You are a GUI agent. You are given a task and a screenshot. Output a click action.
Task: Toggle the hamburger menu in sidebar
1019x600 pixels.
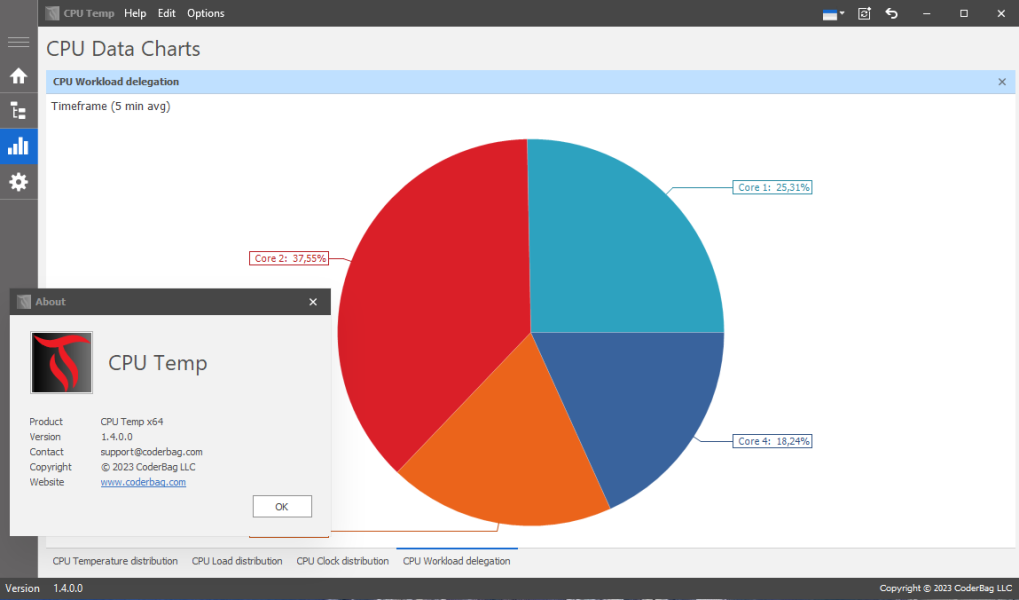[18, 42]
